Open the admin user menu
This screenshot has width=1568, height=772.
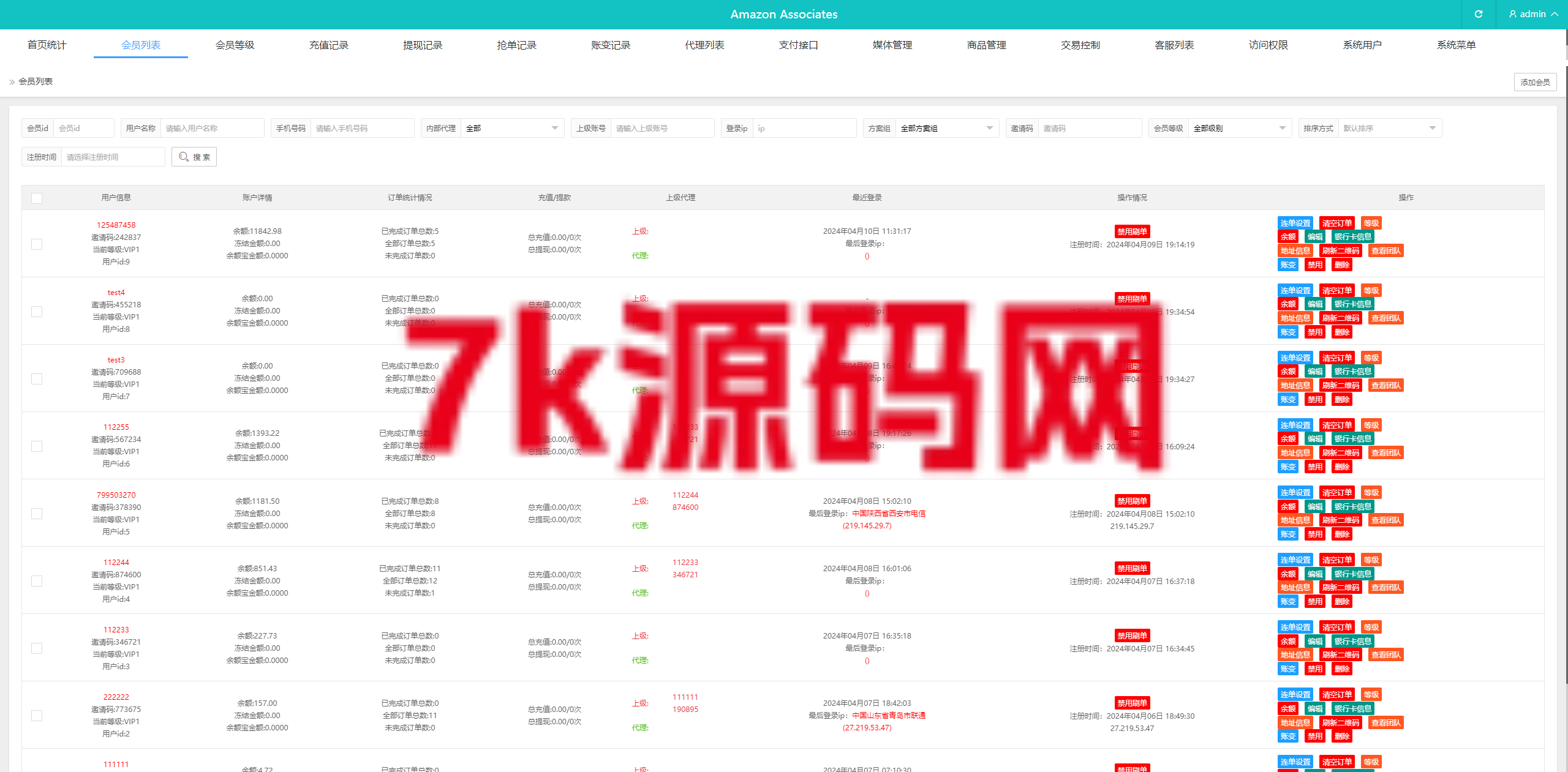pyautogui.click(x=1534, y=14)
